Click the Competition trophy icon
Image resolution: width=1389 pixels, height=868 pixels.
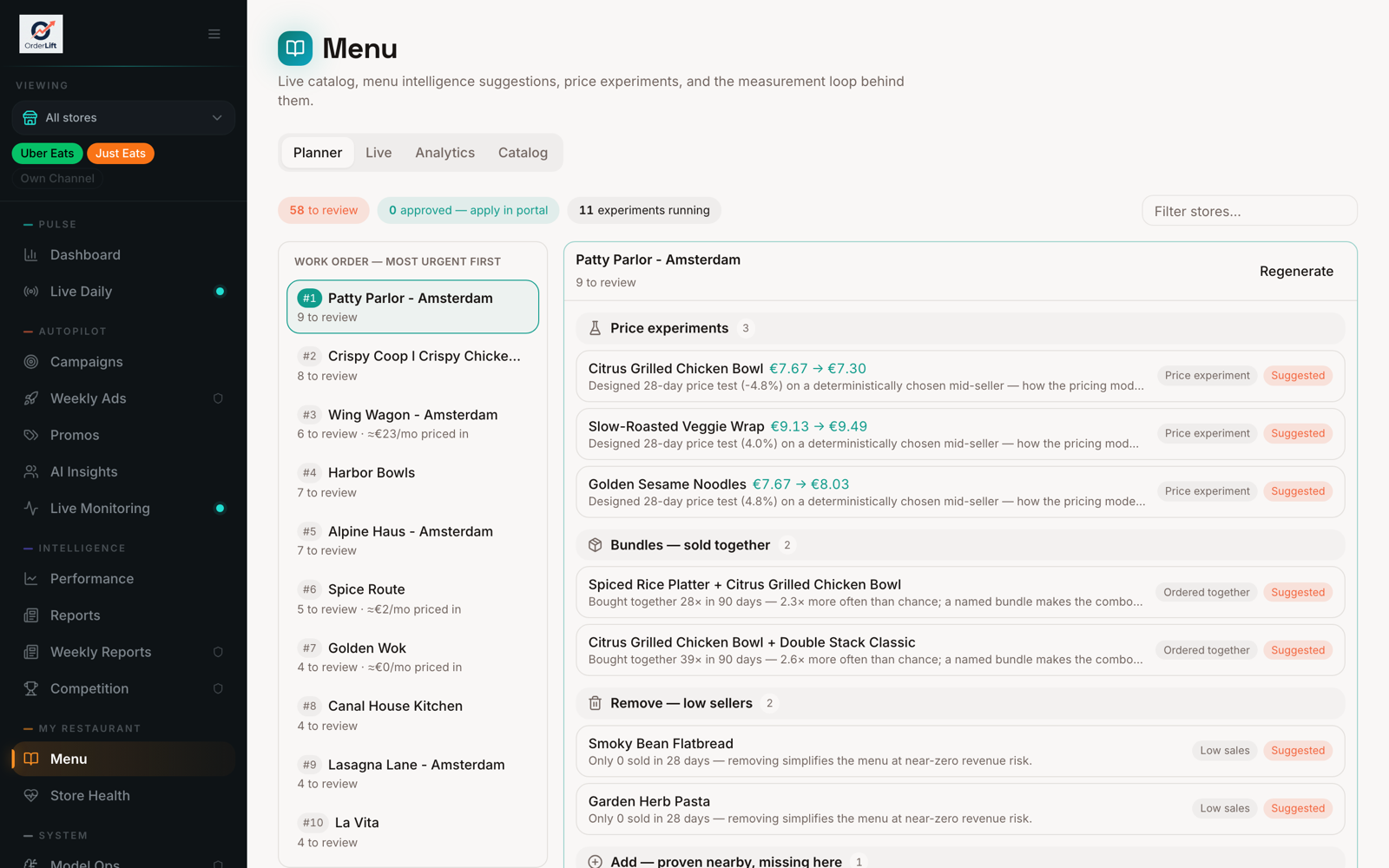click(x=31, y=688)
